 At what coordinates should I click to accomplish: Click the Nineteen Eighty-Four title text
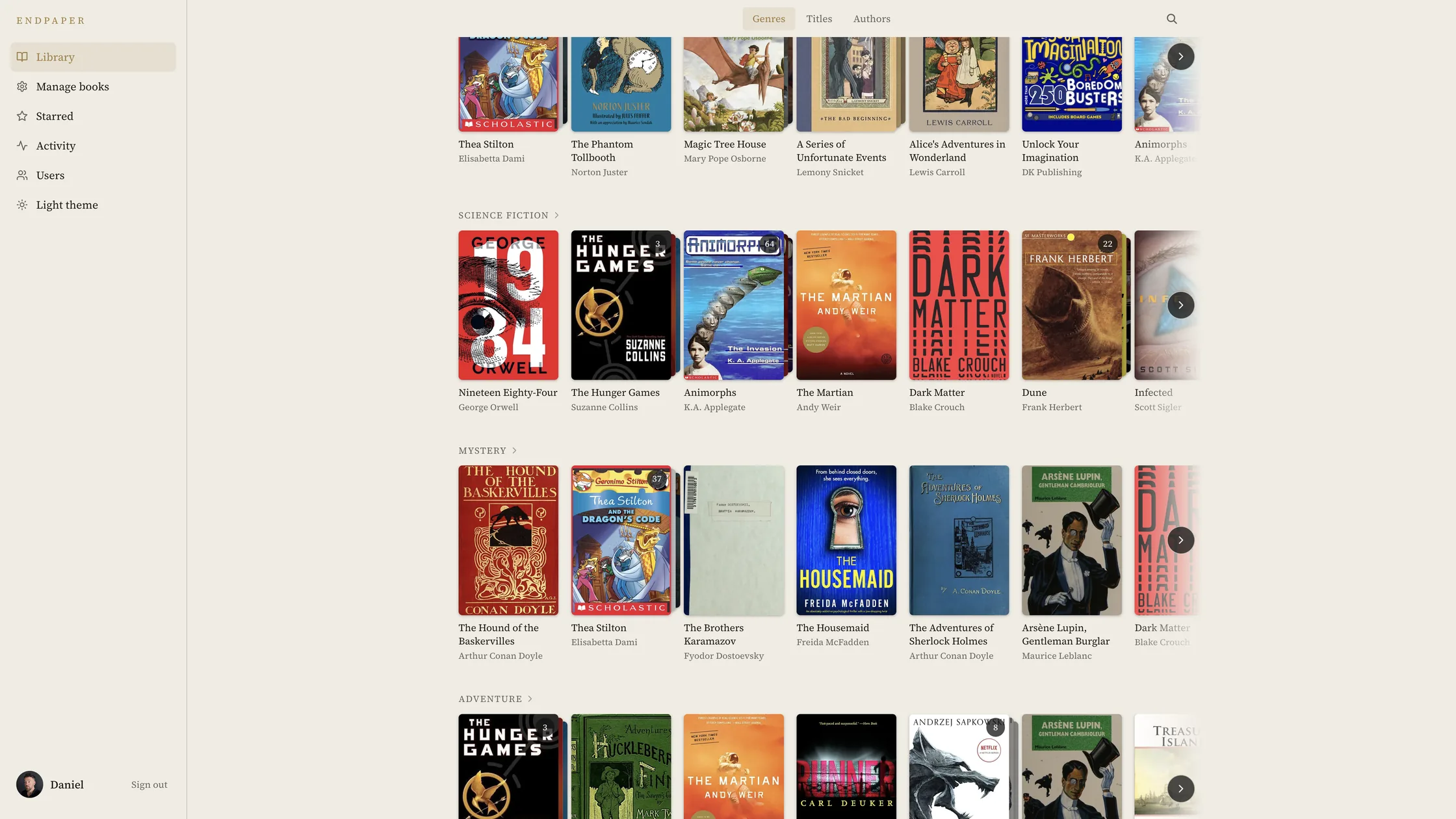coord(508,393)
